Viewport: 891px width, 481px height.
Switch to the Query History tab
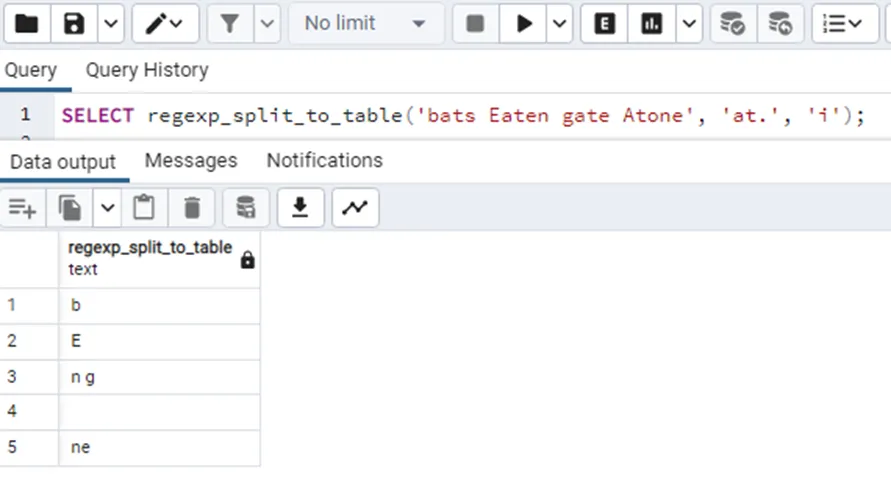tap(147, 70)
